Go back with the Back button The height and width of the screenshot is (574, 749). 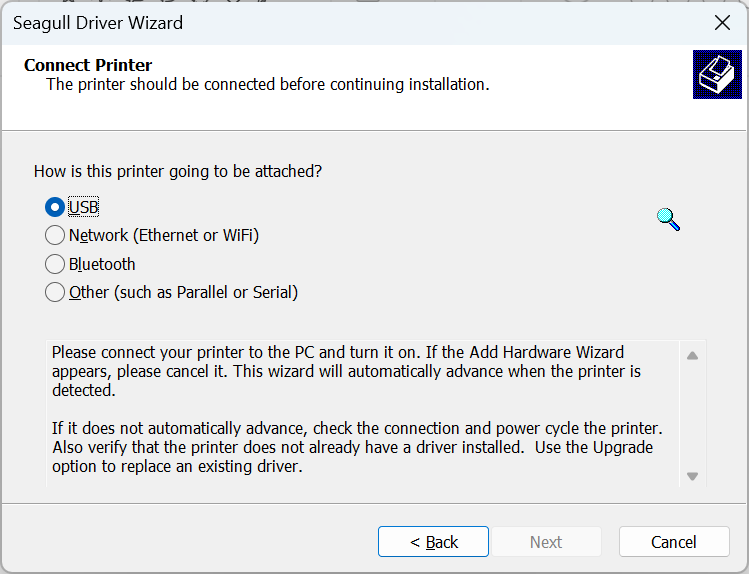(x=433, y=542)
